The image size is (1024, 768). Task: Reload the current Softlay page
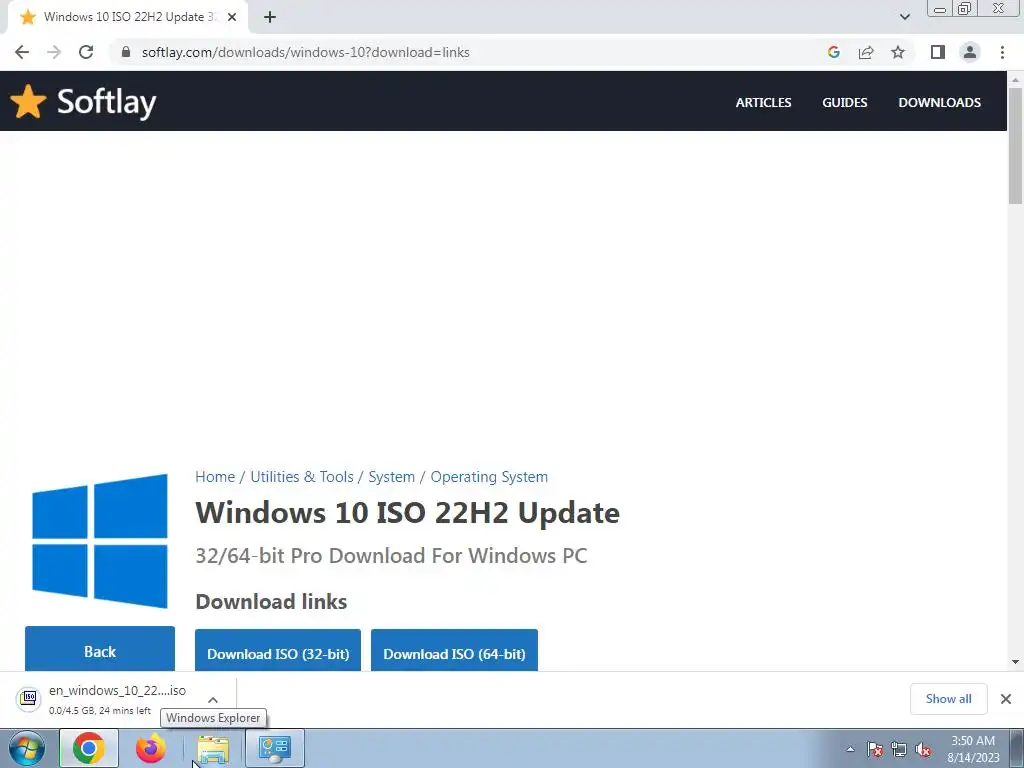click(86, 52)
